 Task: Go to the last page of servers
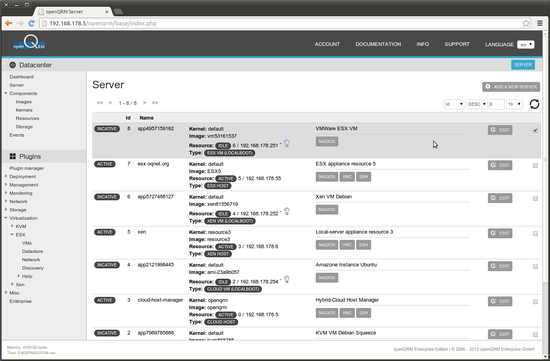(155, 103)
